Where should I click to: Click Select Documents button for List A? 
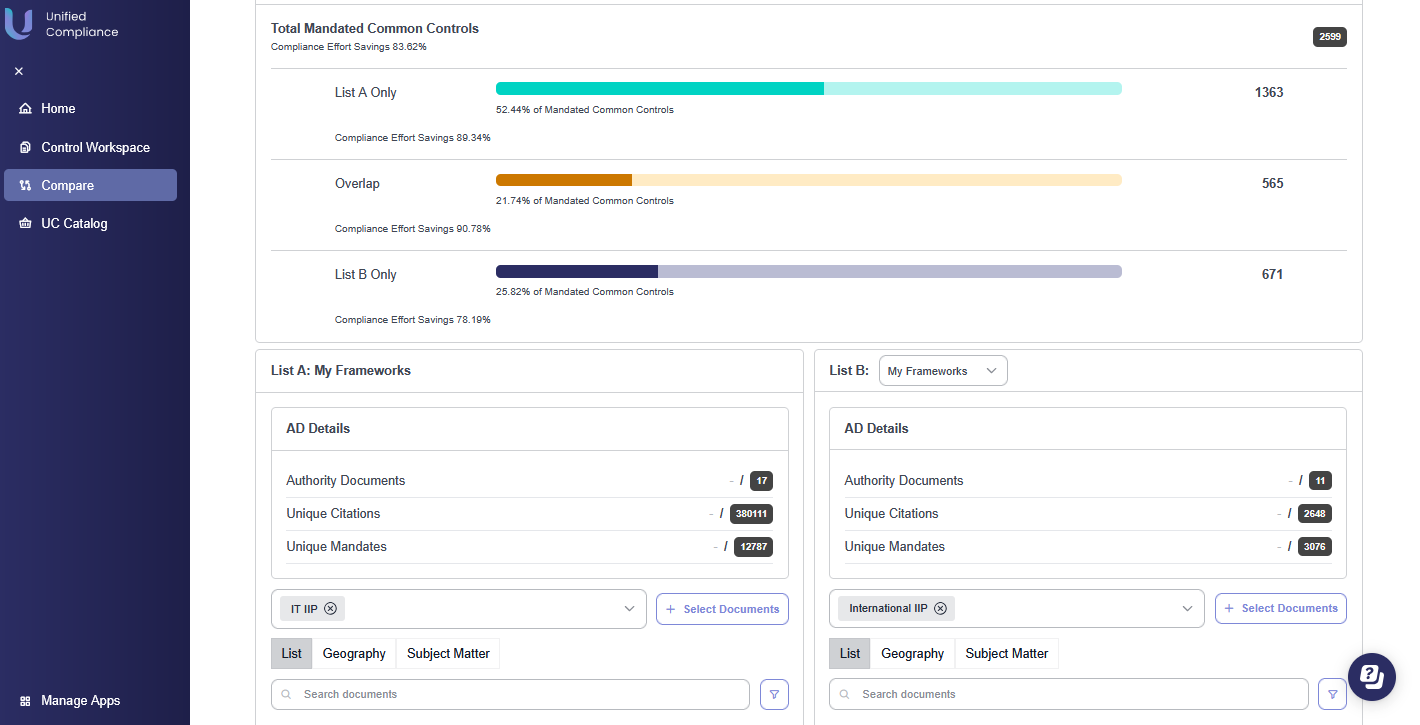[722, 609]
